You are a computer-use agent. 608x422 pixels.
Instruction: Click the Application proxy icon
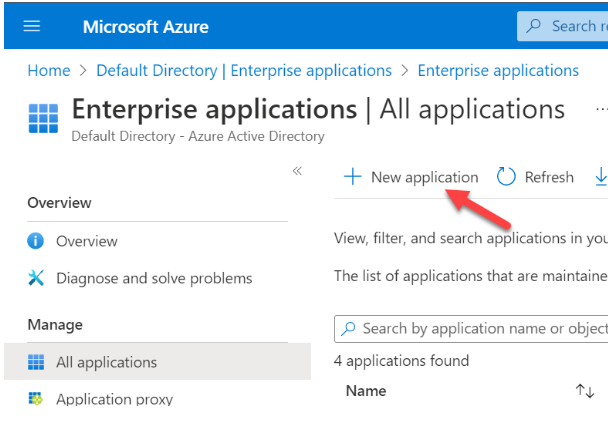(x=36, y=398)
